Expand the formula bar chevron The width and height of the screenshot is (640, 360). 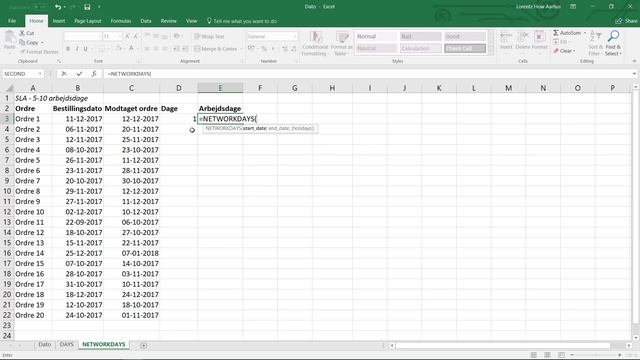click(x=634, y=74)
